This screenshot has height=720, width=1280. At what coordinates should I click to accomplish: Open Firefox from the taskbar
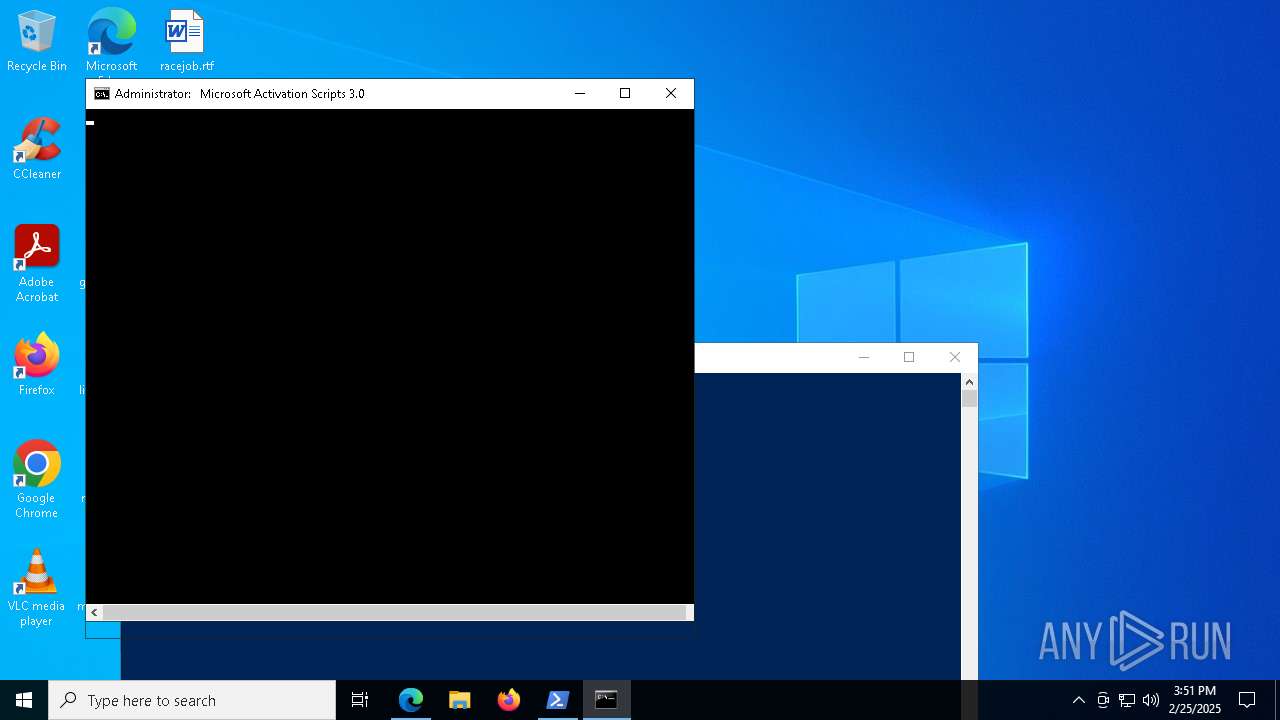(x=508, y=700)
